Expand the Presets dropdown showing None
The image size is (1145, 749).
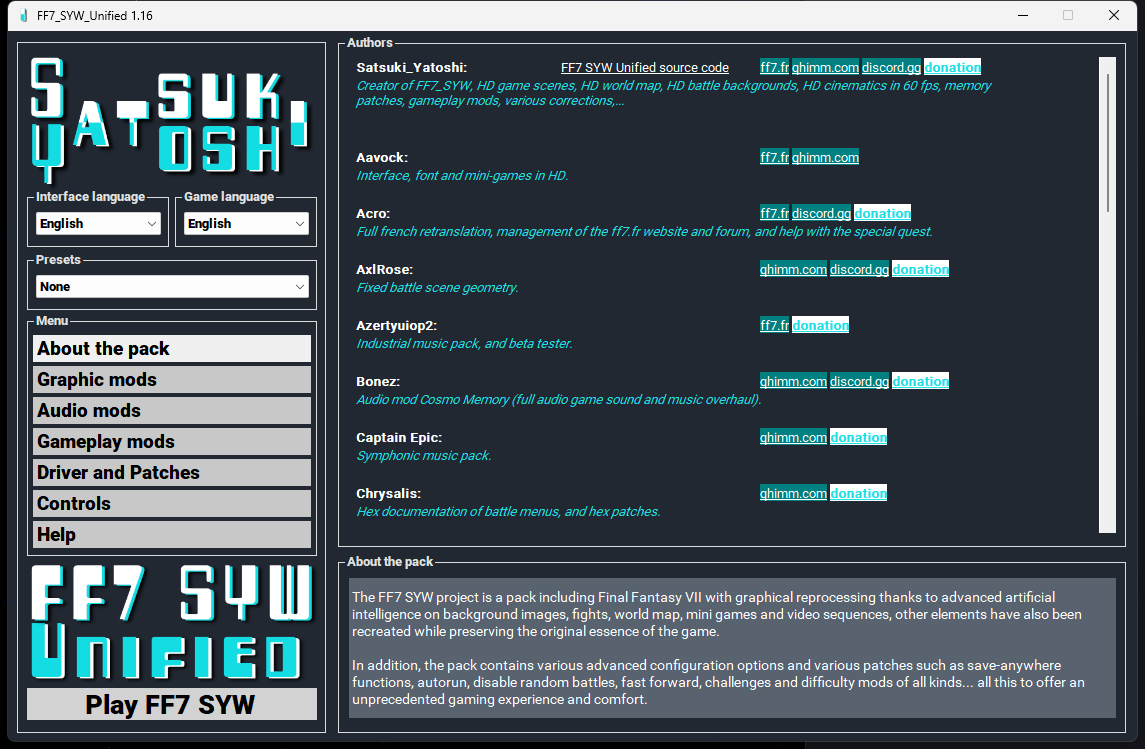click(172, 286)
